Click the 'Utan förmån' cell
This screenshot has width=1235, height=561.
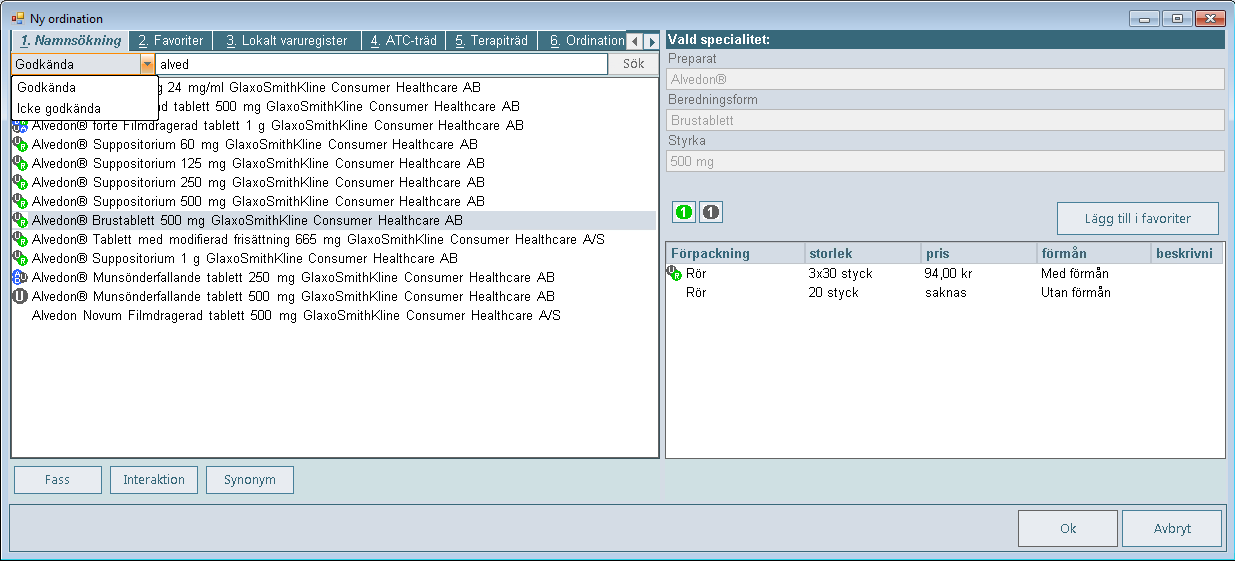[x=1076, y=293]
